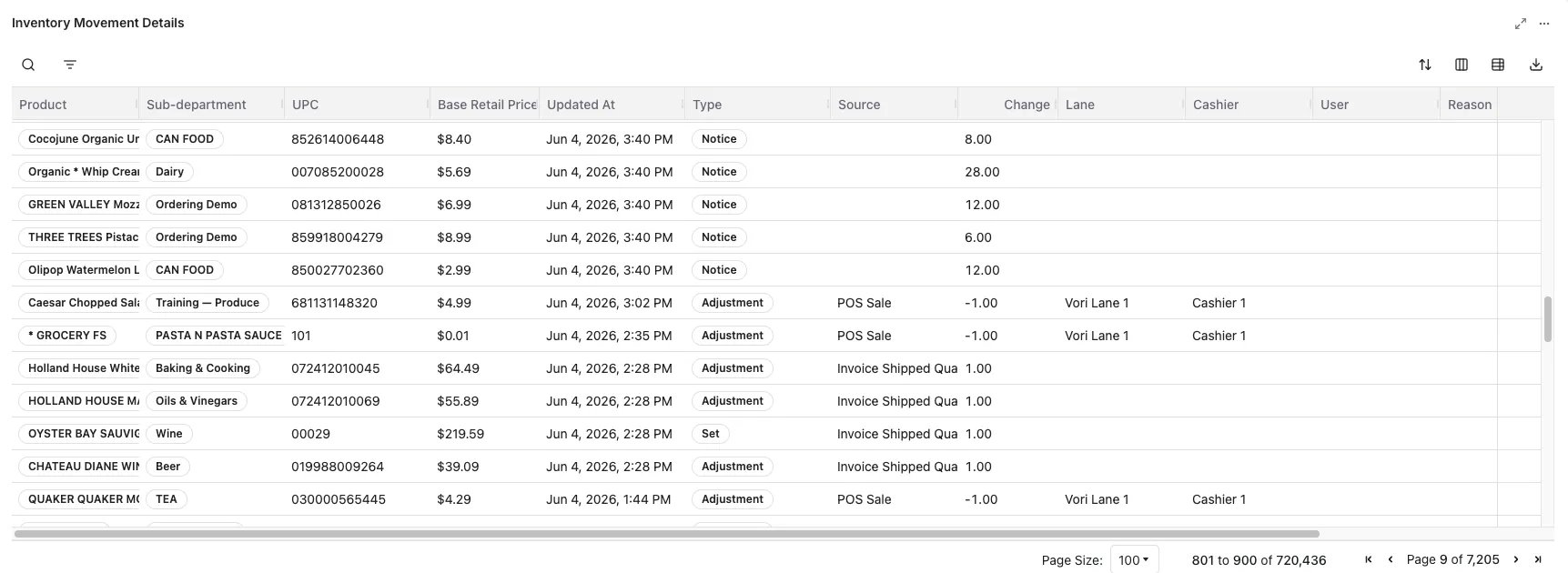Screen dimensions: 1568x573
Task: Open the table density grid icon
Action: click(x=1498, y=65)
